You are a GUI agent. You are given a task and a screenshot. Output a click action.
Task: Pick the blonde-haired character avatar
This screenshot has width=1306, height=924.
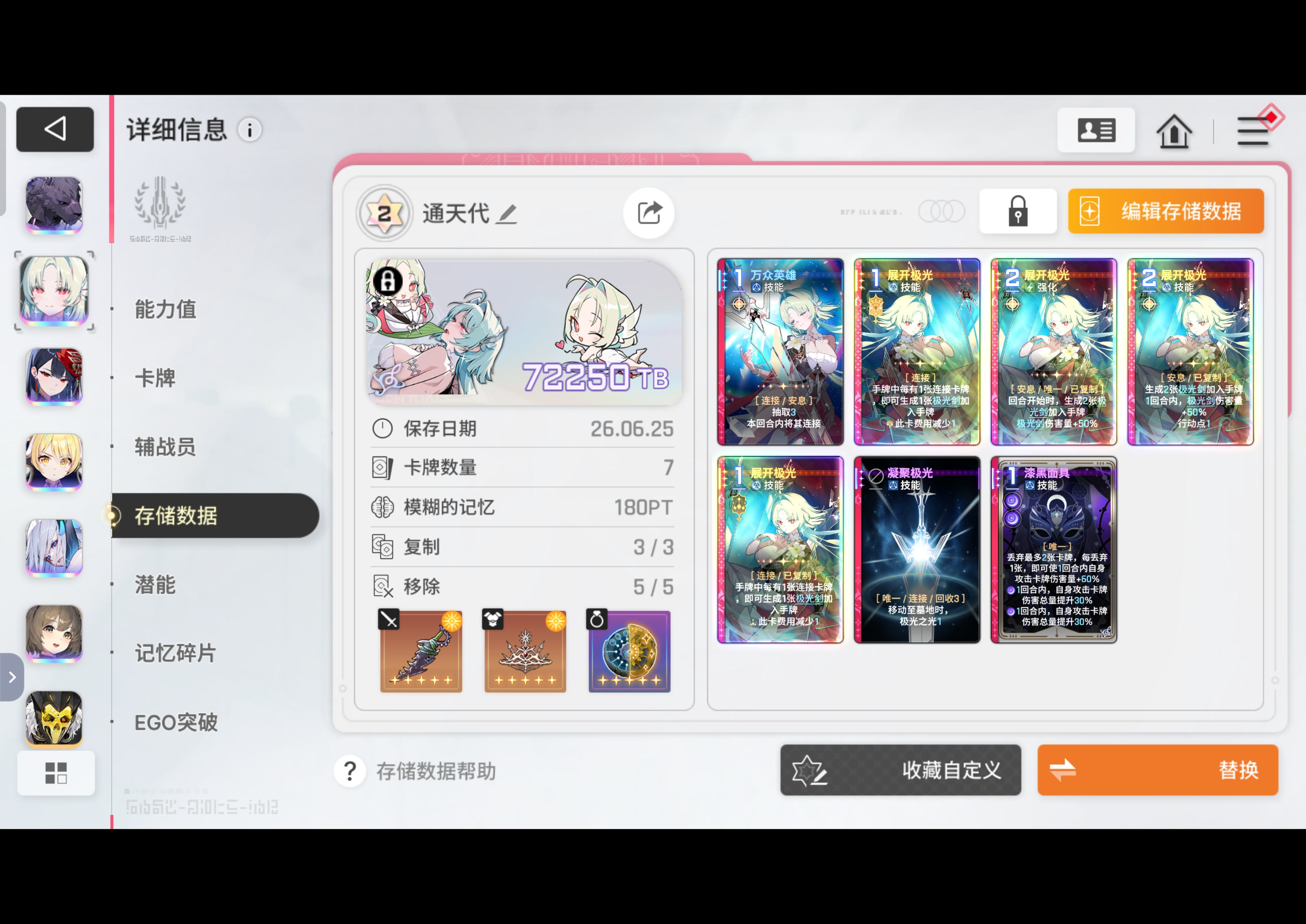click(54, 462)
